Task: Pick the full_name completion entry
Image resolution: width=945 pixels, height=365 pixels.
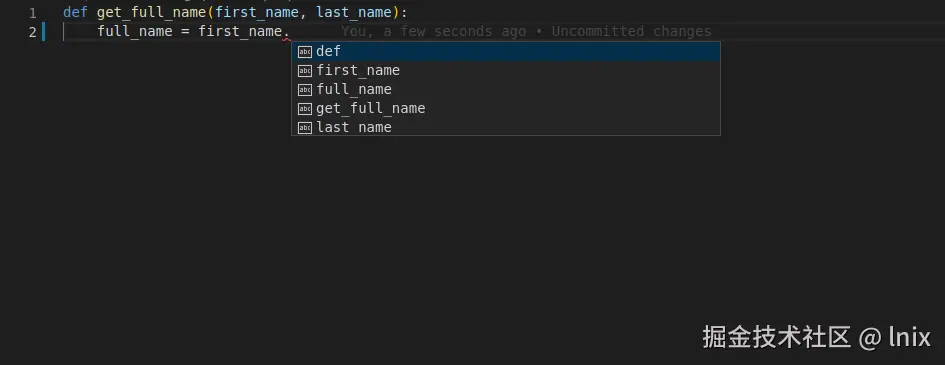Action: tap(506, 90)
